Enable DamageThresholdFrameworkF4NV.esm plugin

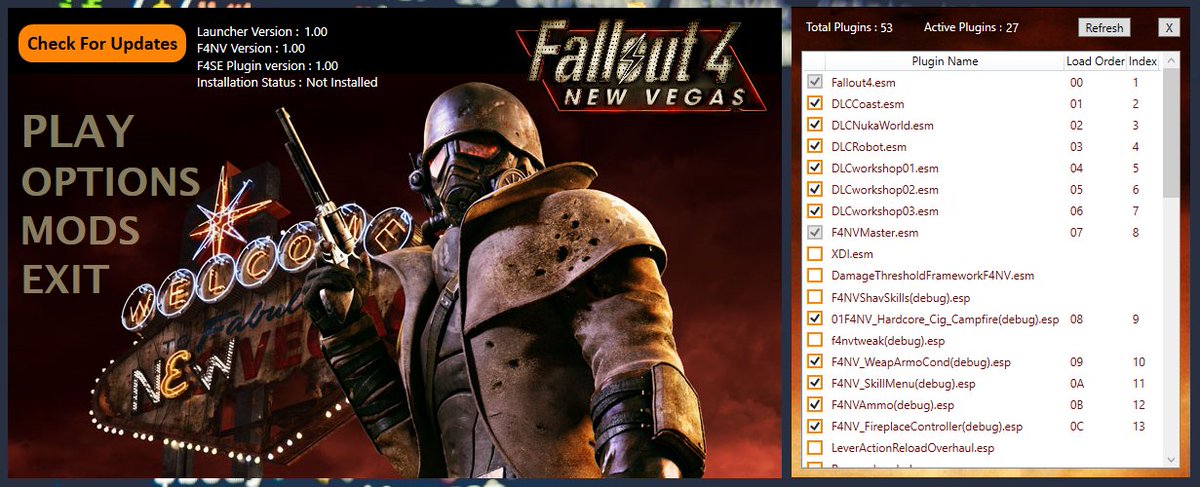[x=815, y=276]
